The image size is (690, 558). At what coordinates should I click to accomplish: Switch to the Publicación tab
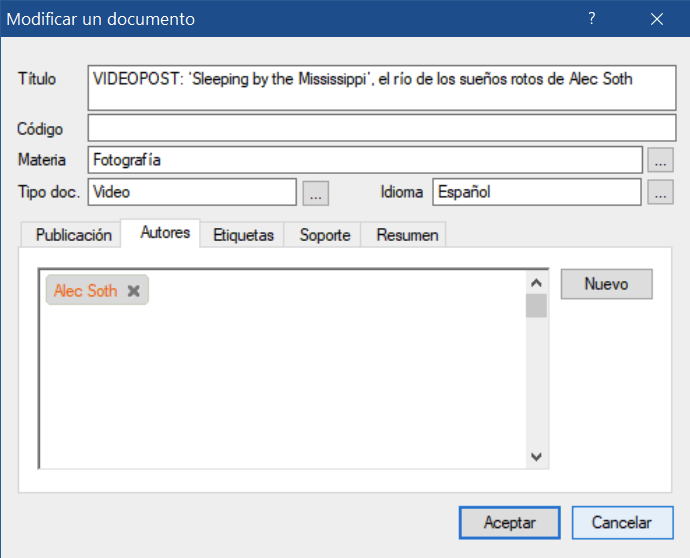73,235
